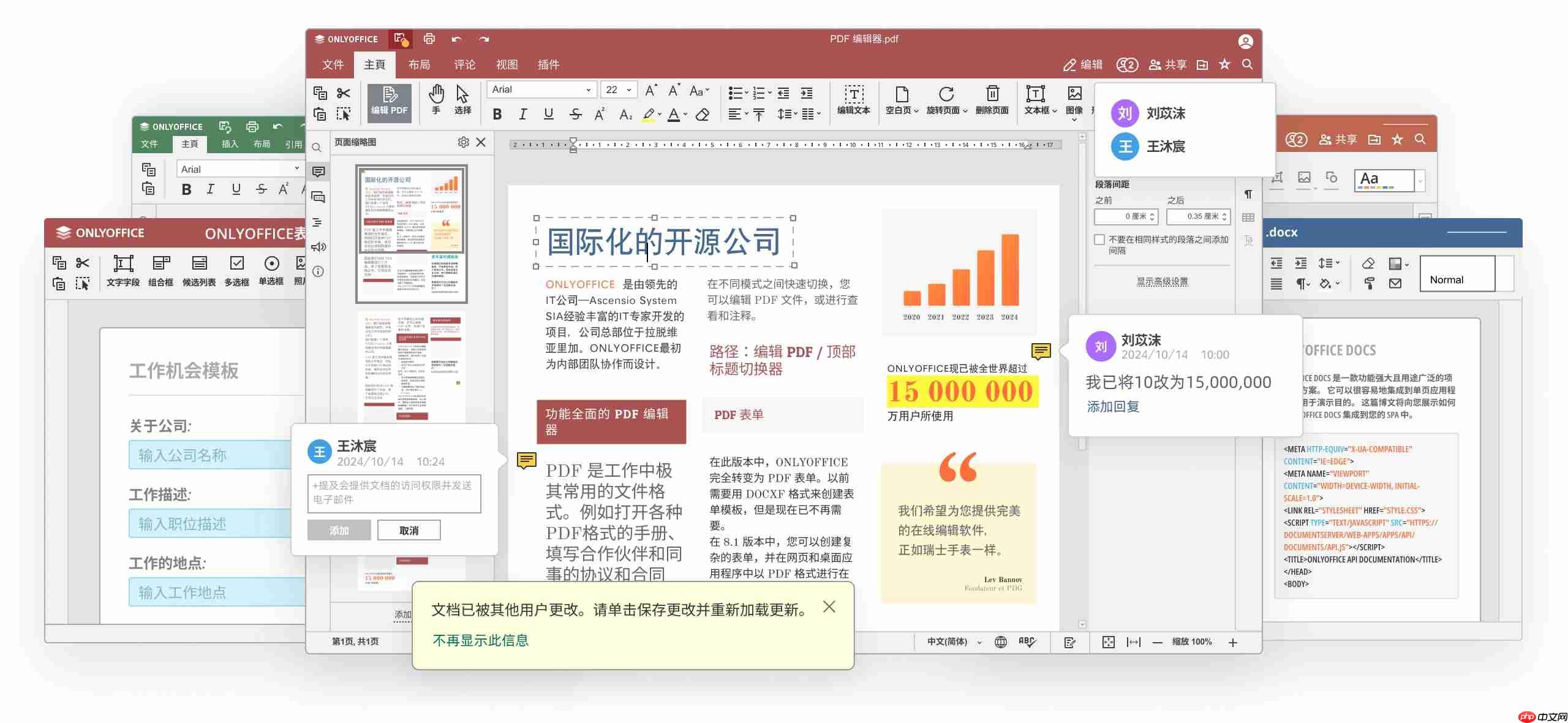Delete current page via 删除页面
Viewport: 1568px width, 723px height.
(992, 101)
